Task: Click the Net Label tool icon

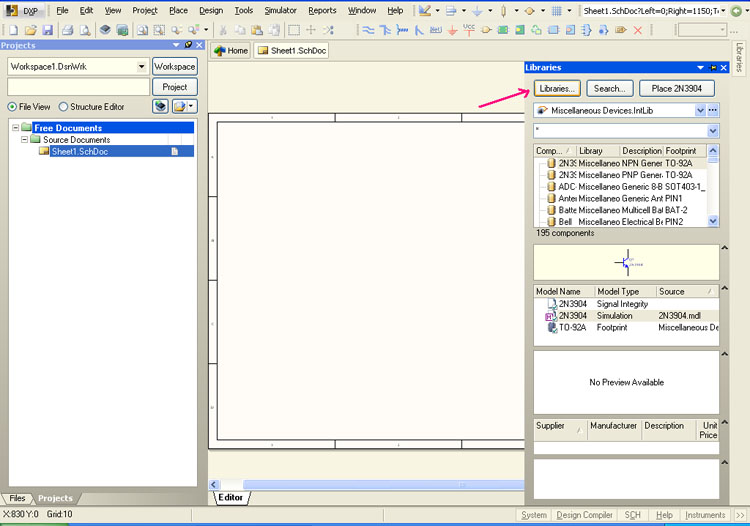Action: point(436,30)
